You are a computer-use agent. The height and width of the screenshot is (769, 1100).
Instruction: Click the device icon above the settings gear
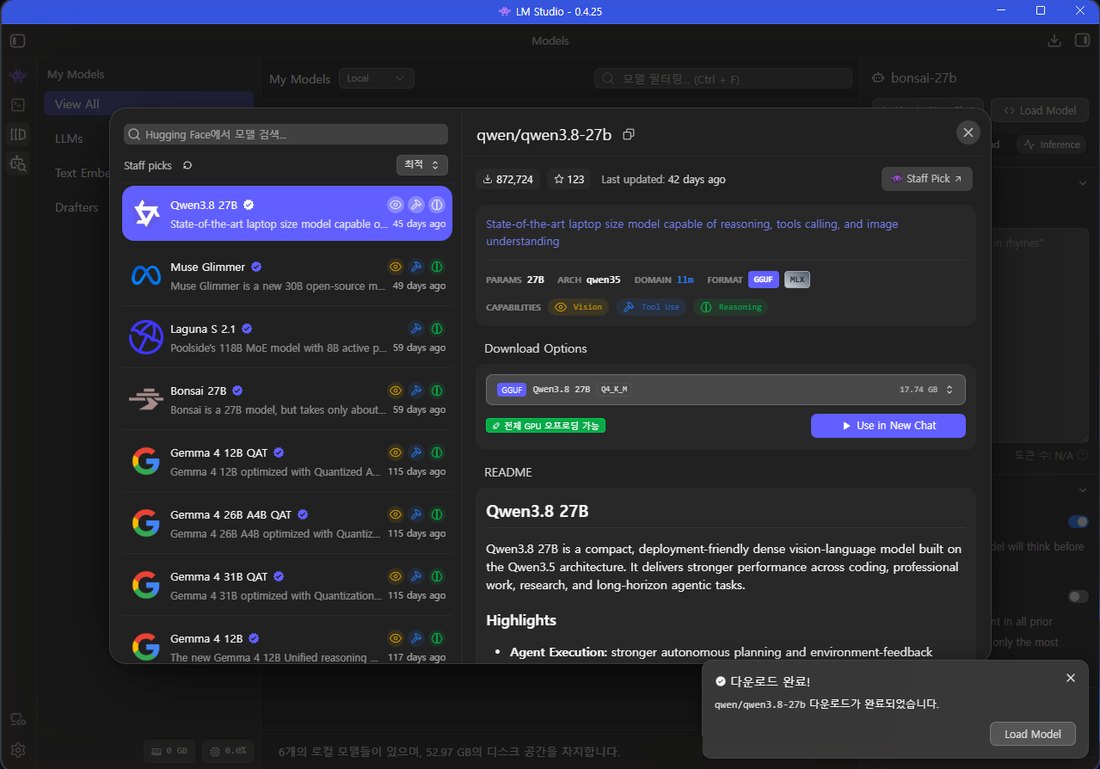click(18, 720)
